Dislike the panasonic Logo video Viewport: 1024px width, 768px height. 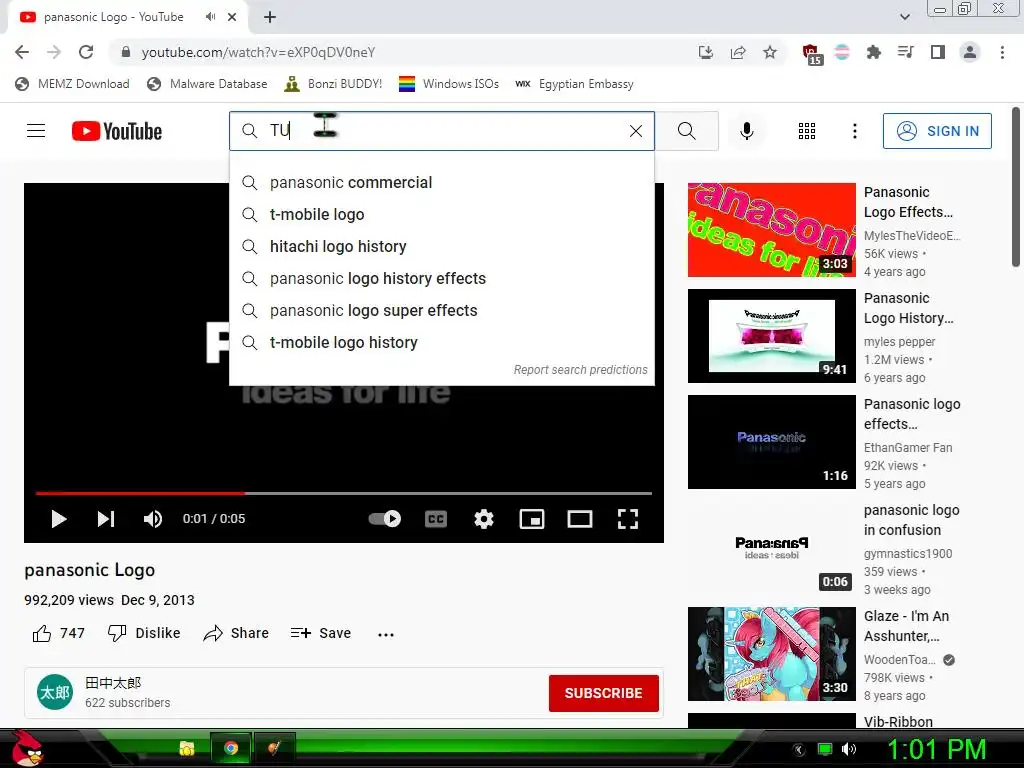click(x=144, y=633)
